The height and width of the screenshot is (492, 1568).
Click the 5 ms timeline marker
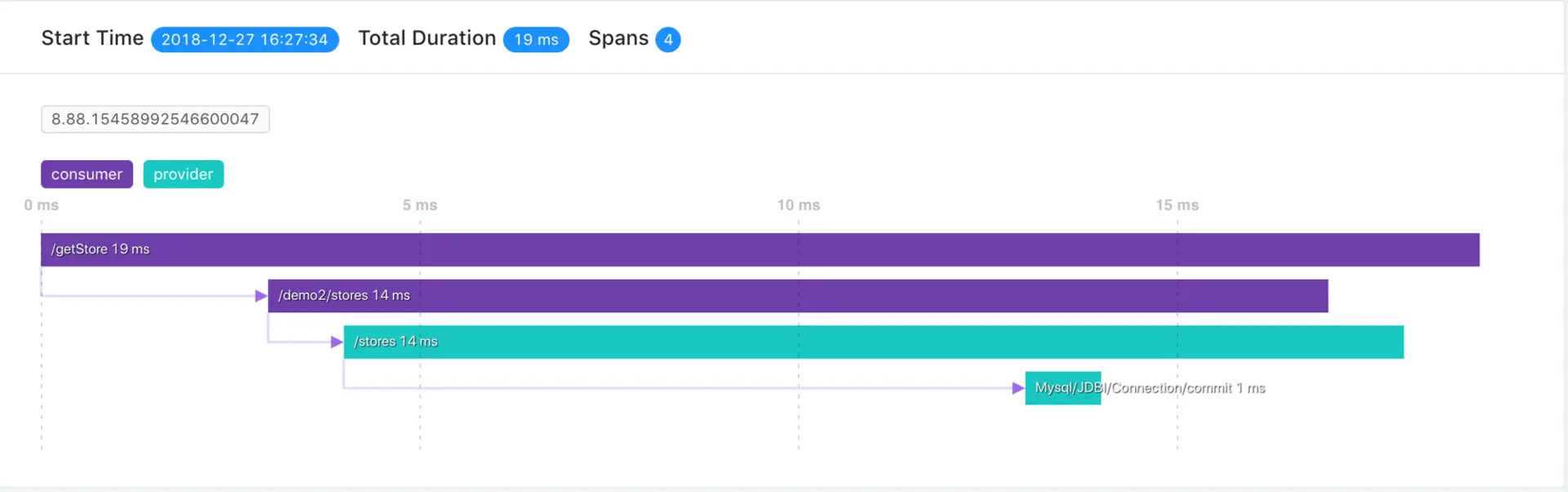[420, 205]
